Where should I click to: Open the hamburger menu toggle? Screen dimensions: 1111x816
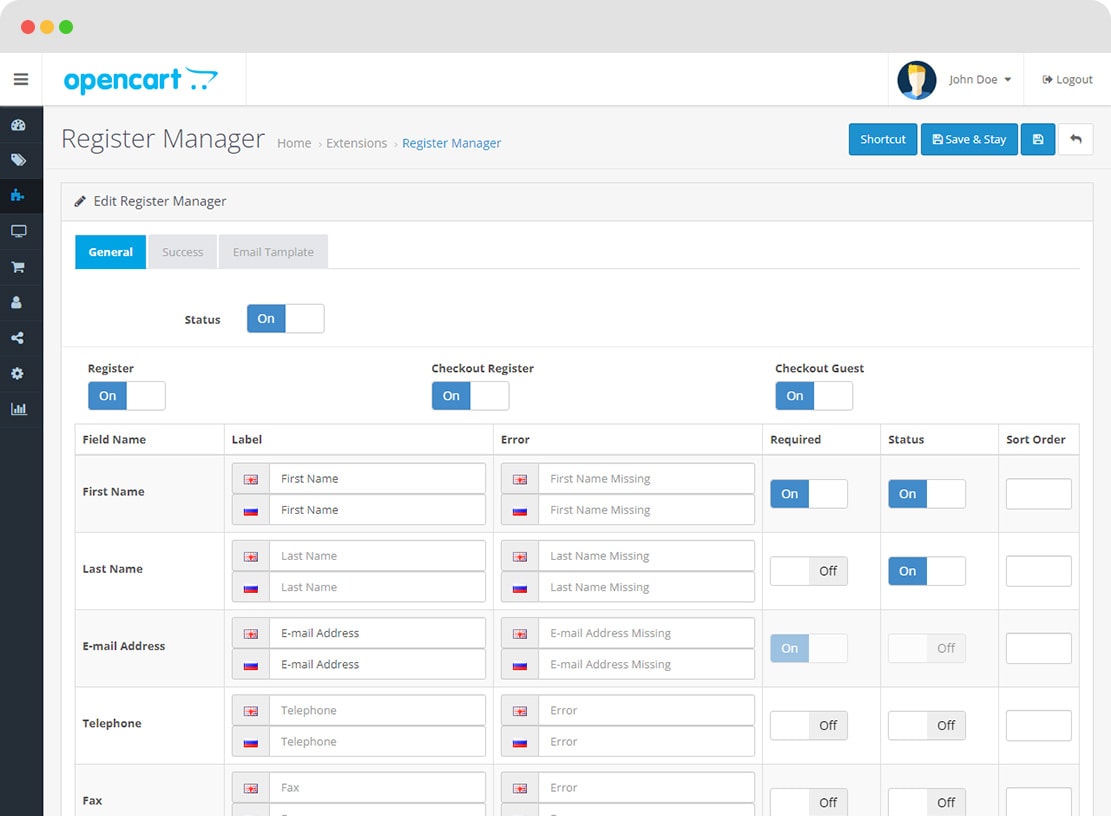[x=21, y=79]
